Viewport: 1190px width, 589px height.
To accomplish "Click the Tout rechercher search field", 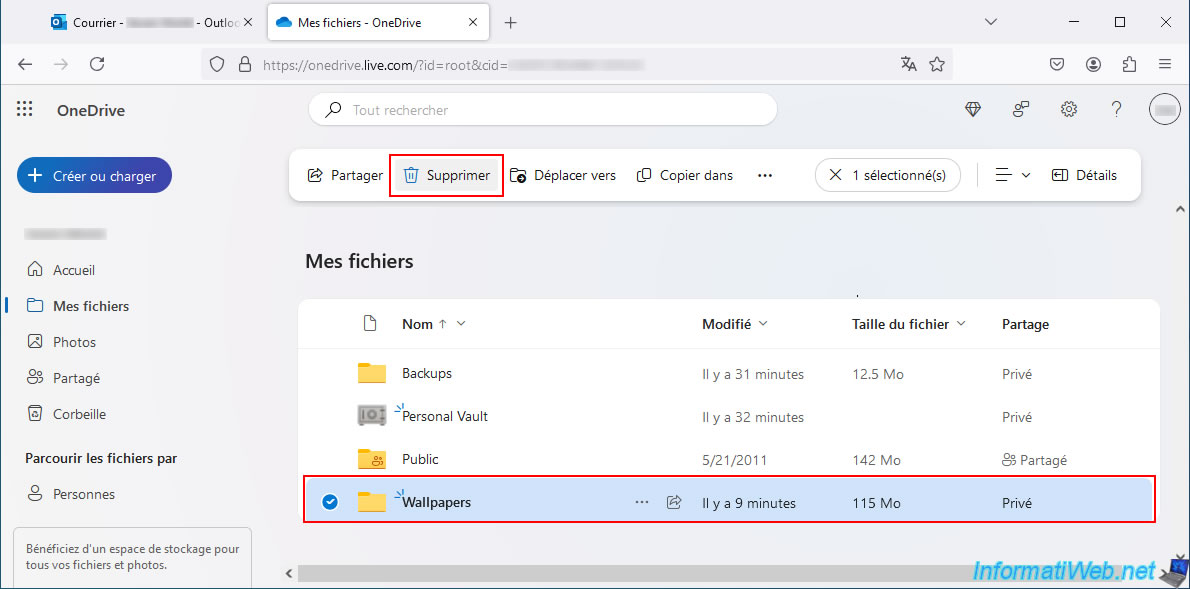I will tap(543, 110).
